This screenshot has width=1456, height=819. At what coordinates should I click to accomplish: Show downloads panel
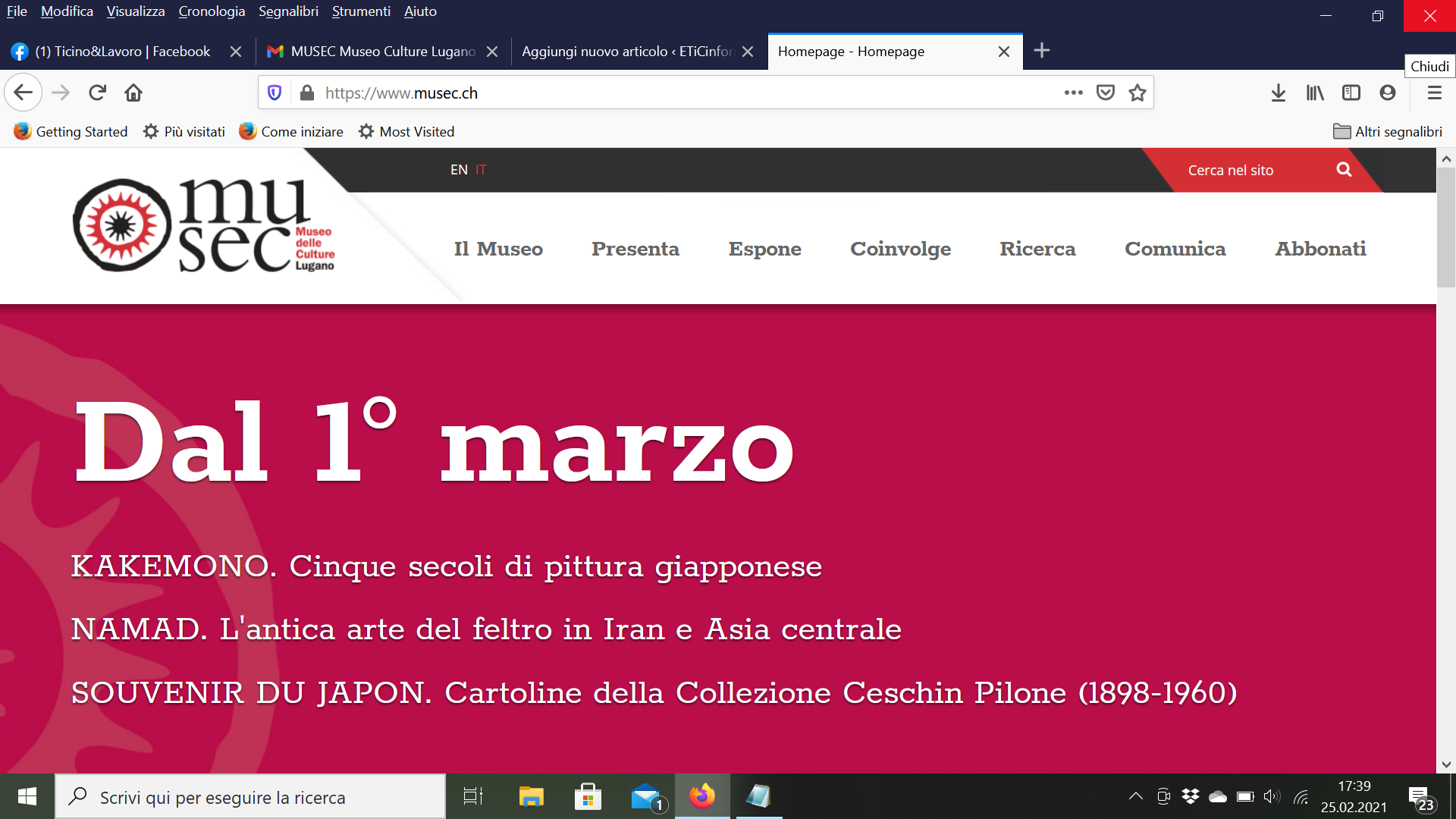1279,93
